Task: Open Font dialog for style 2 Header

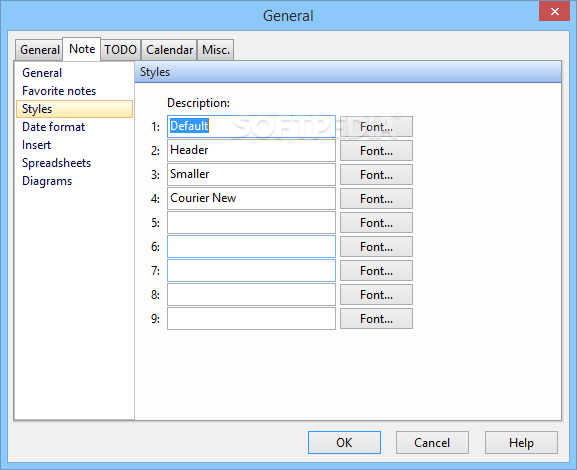Action: tap(376, 151)
